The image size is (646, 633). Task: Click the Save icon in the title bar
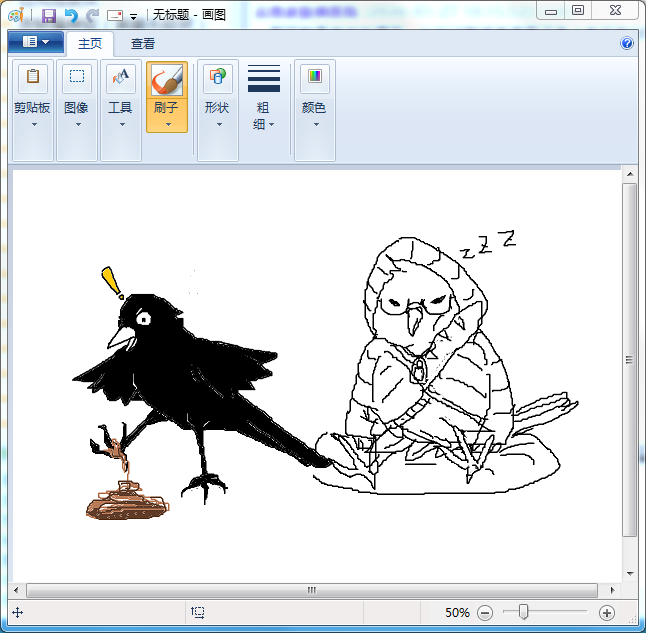(x=48, y=15)
